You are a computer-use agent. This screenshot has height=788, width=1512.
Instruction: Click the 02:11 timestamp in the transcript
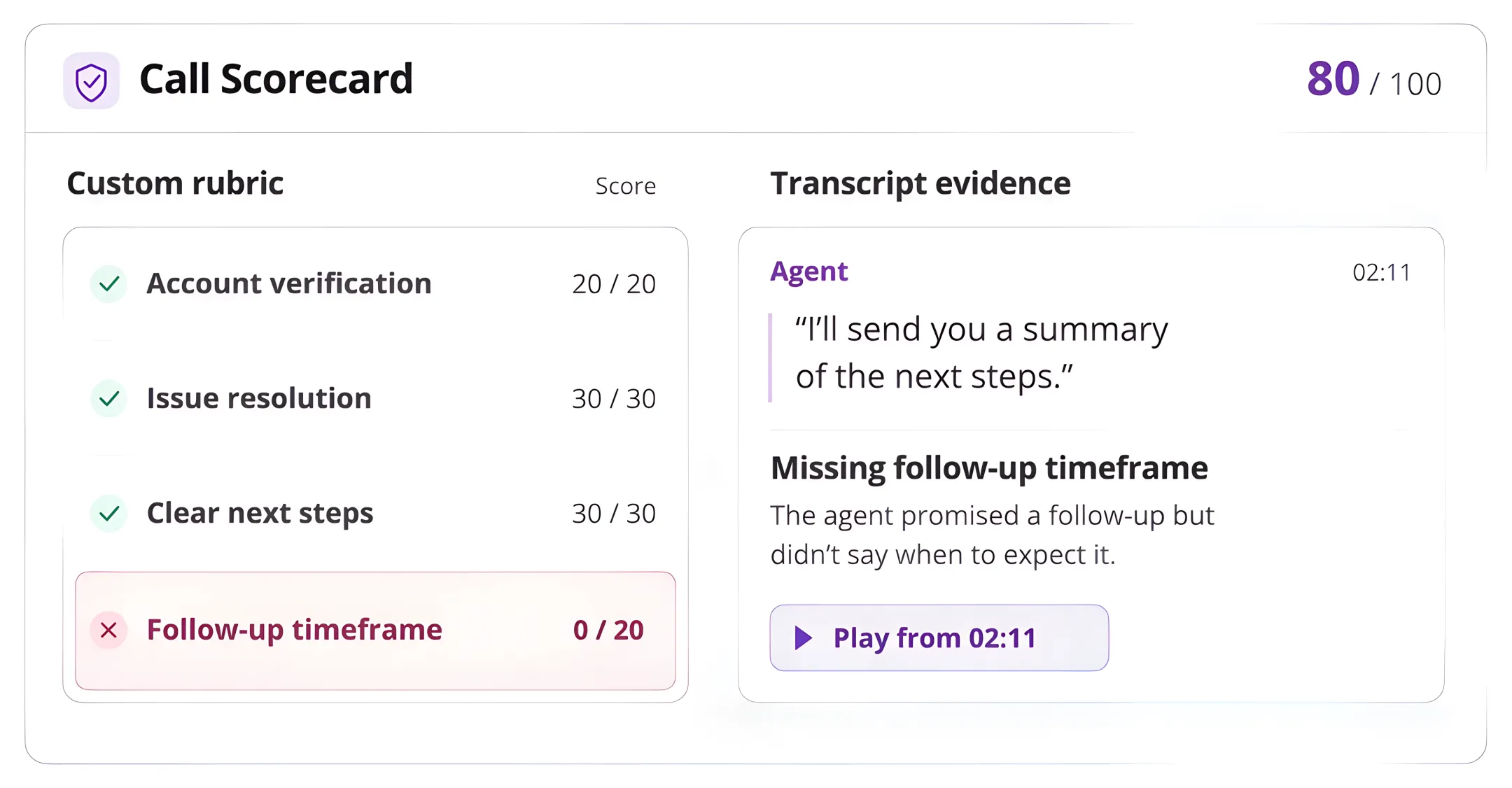point(1381,272)
